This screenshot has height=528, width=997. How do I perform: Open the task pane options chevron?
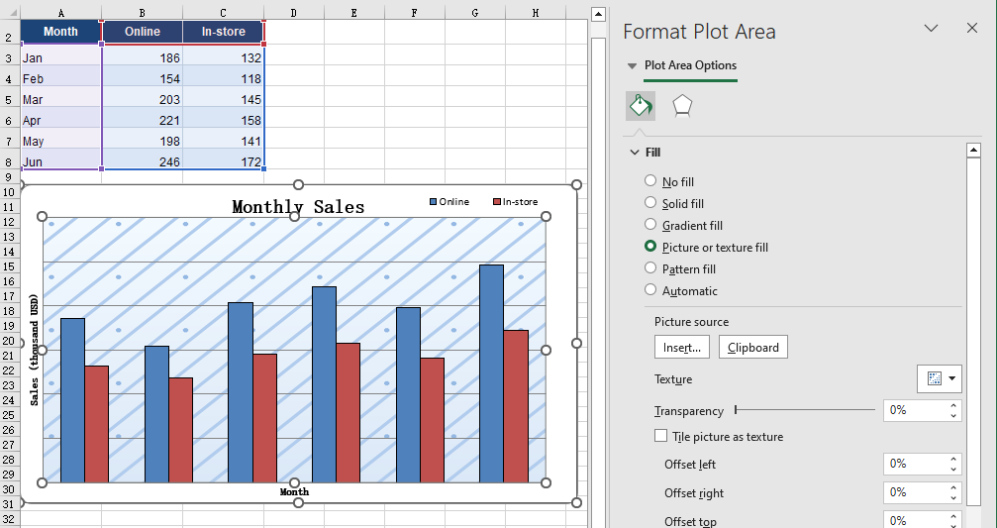pyautogui.click(x=931, y=28)
